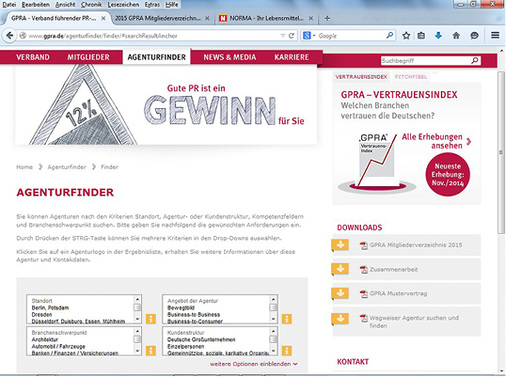Click the info icon next to Branchenschwerpunkt list
The image size is (506, 377).
pos(151,351)
